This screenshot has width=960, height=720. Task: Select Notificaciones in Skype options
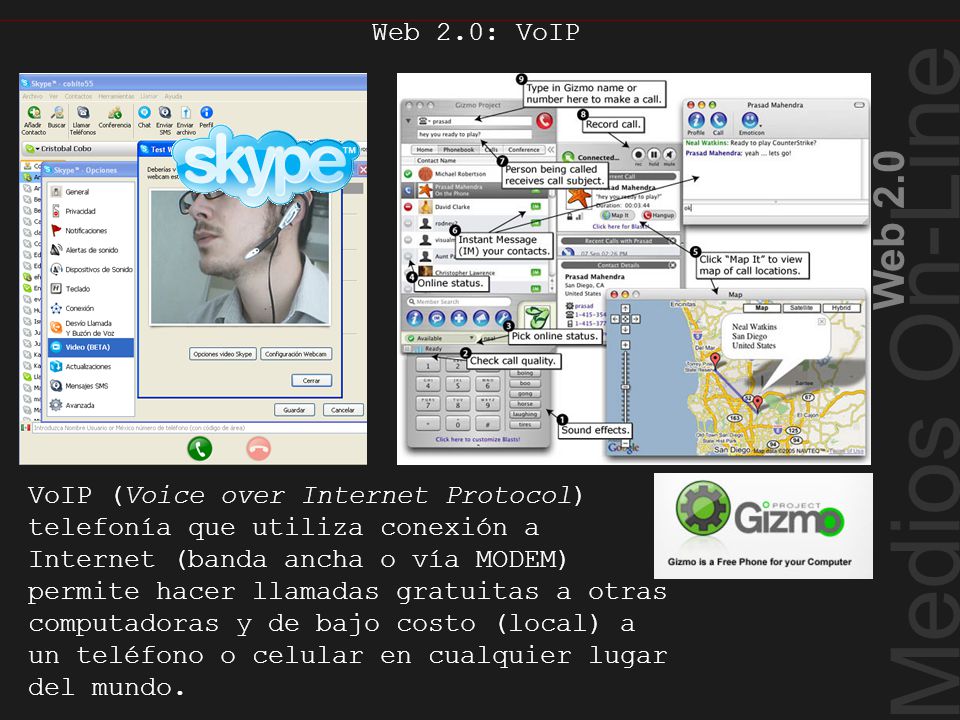(91, 231)
